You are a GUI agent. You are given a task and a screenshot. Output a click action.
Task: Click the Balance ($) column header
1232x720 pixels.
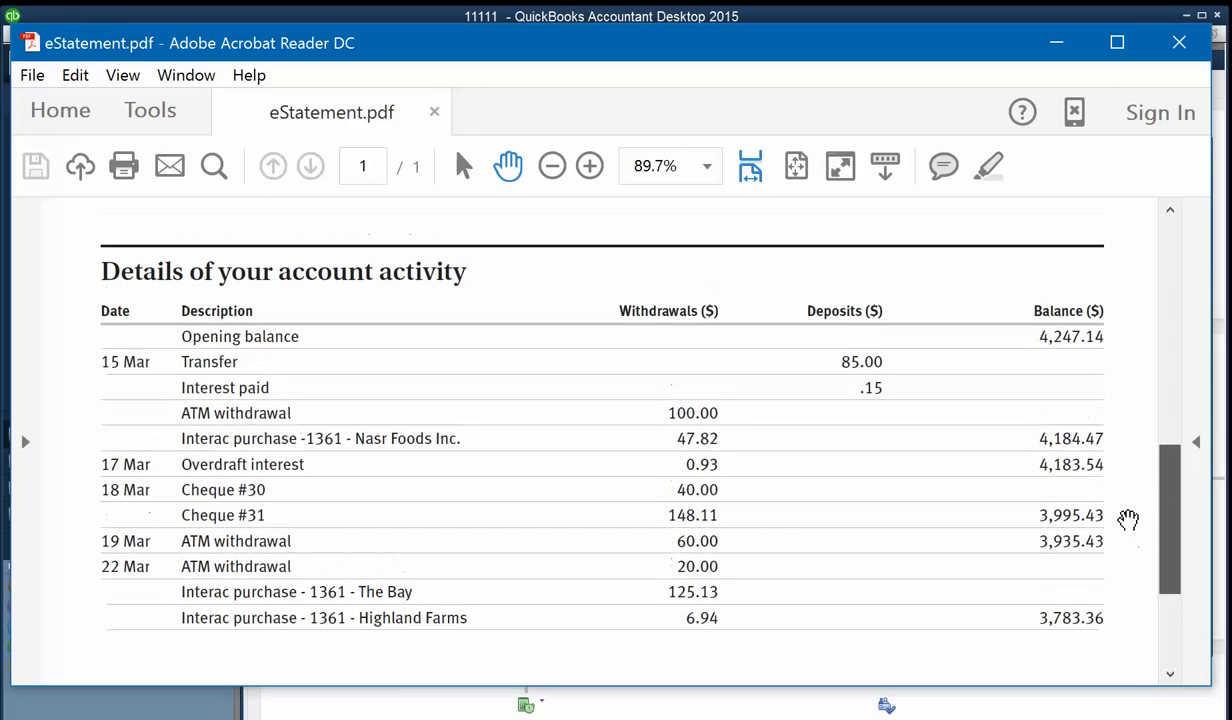pos(1069,311)
